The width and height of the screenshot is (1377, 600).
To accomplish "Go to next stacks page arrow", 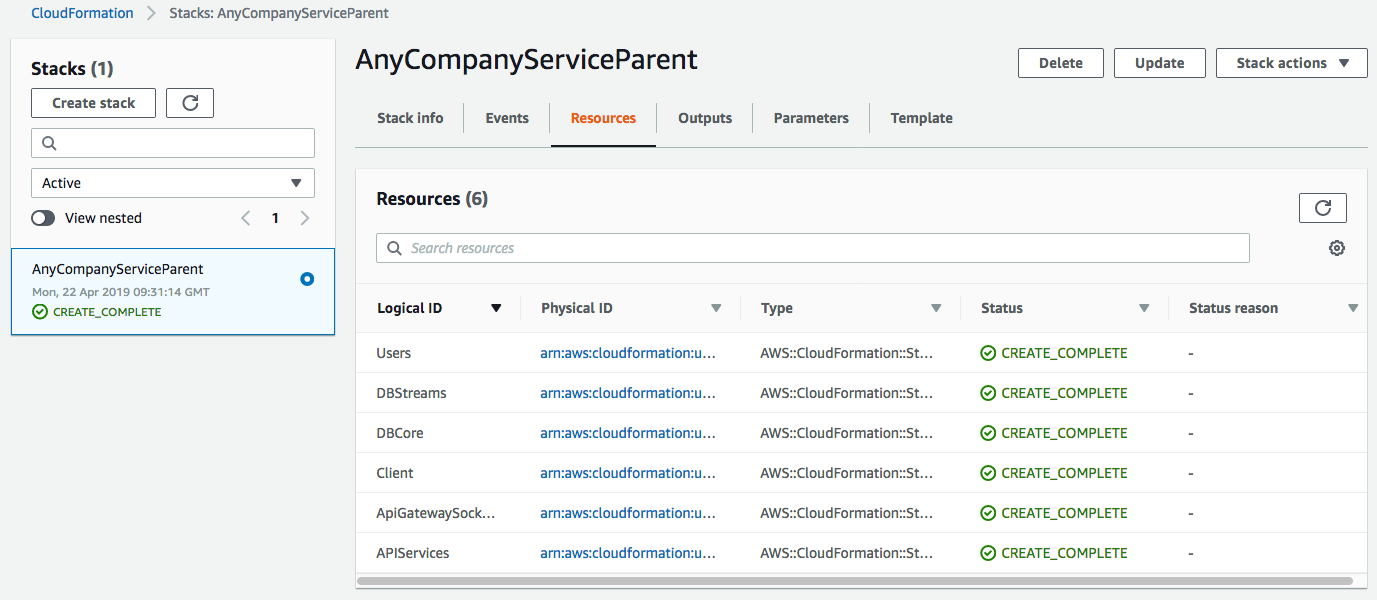I will [x=305, y=218].
